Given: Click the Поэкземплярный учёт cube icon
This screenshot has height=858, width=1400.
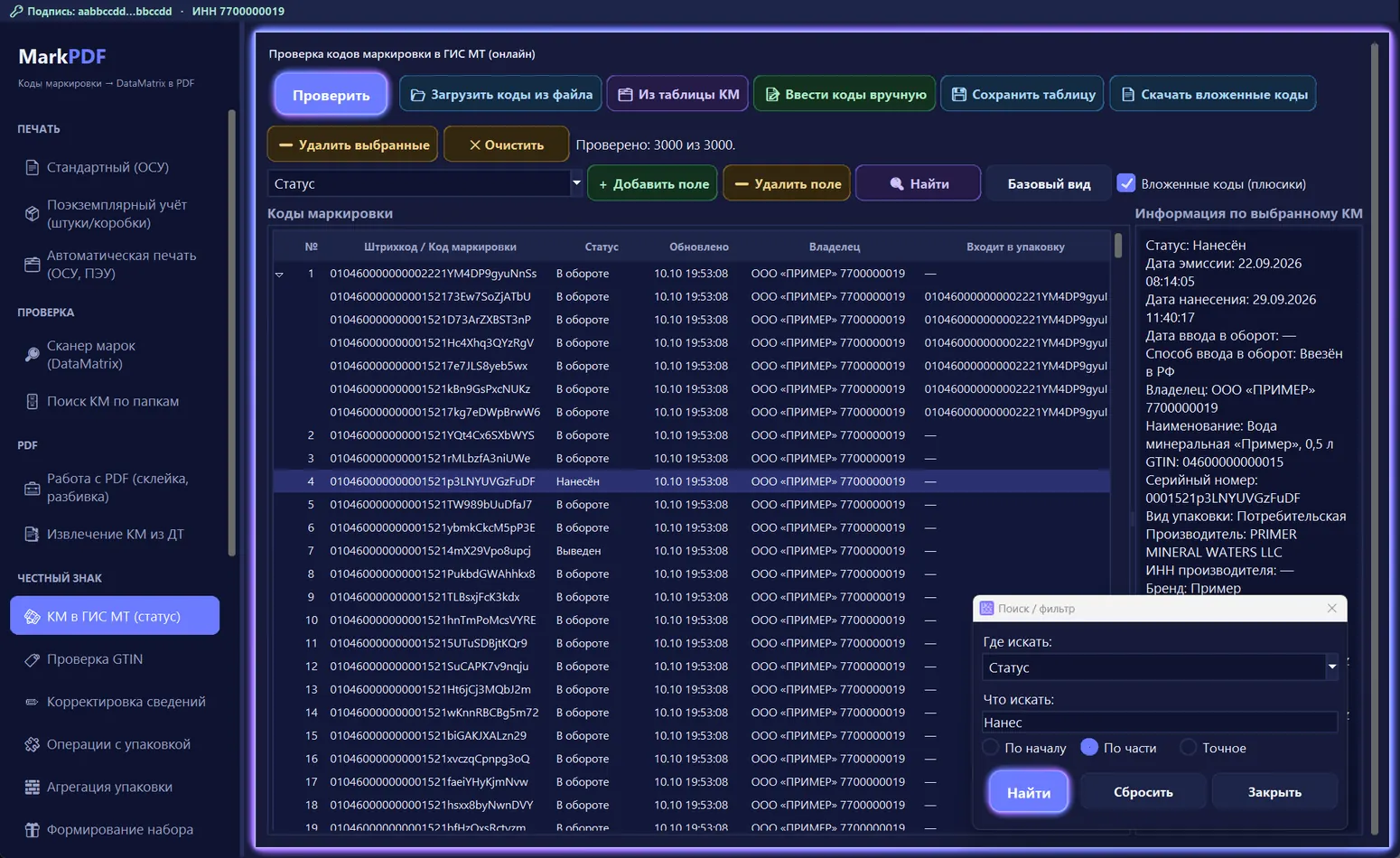Looking at the screenshot, I should [x=32, y=214].
